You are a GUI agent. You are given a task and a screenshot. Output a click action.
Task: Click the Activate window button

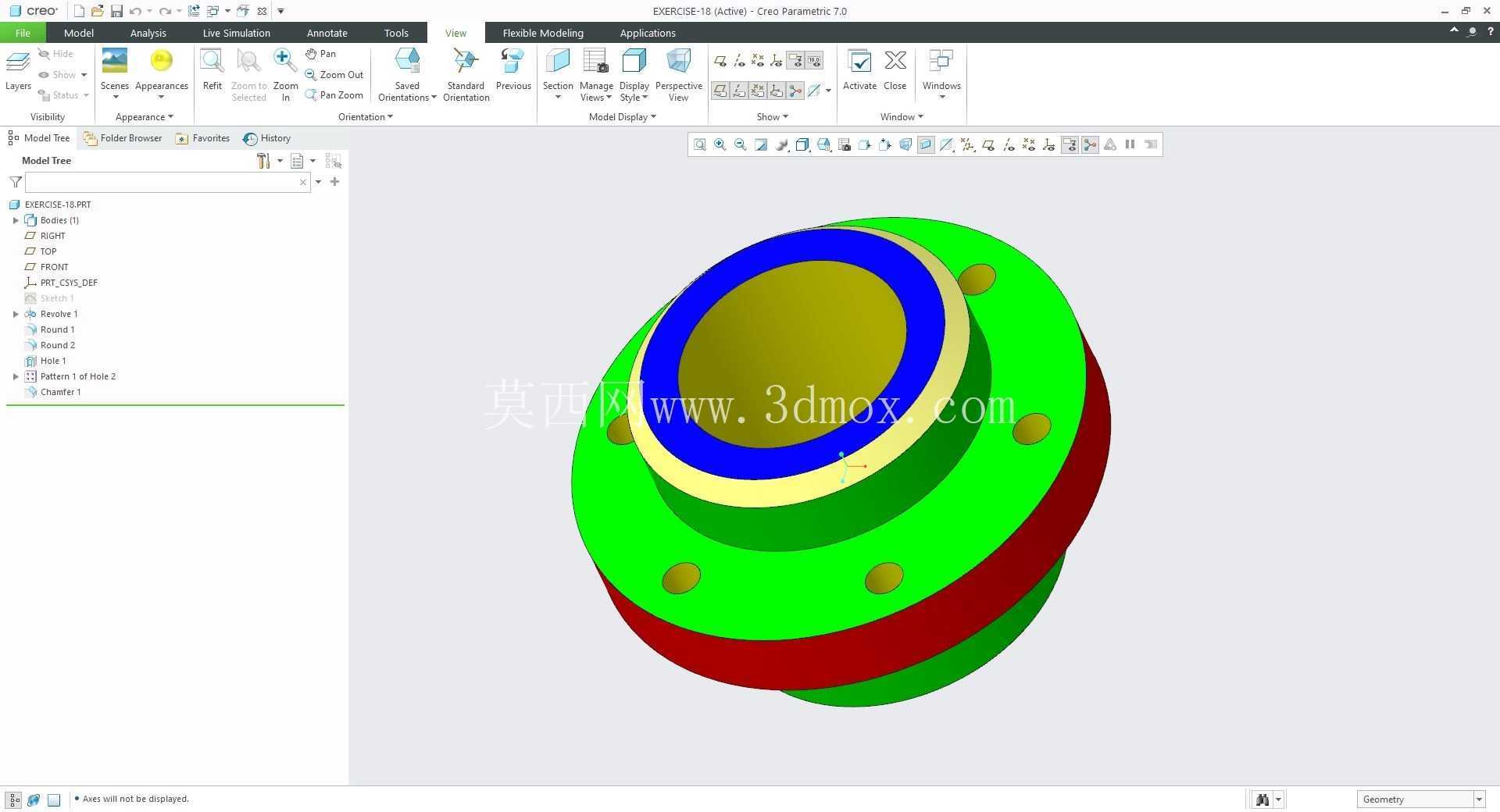click(x=859, y=70)
